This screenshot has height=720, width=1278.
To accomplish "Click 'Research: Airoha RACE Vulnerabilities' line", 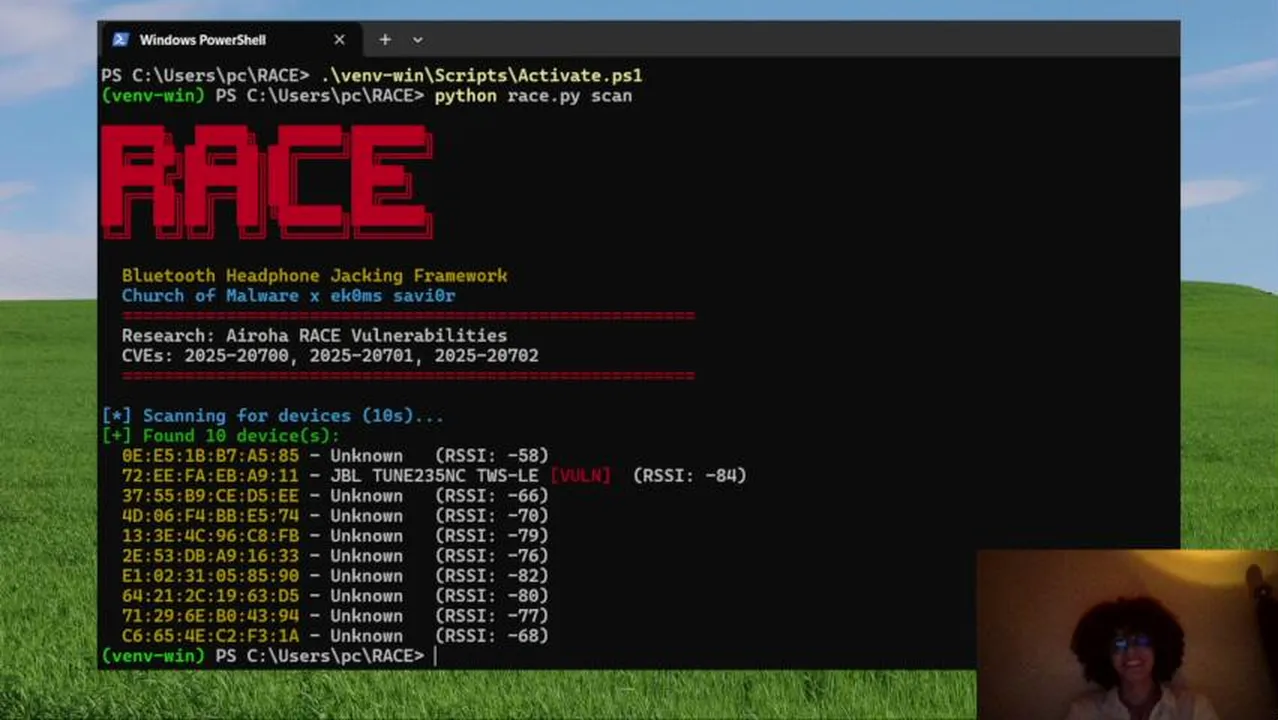I will click(x=314, y=335).
